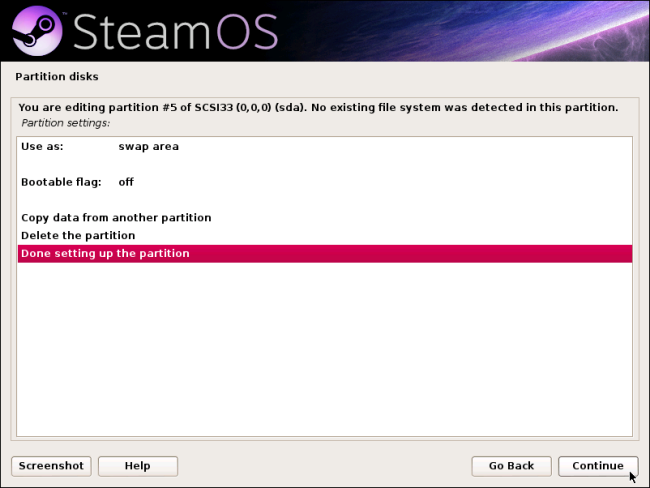Screen dimensions: 650x488
Task: Click empty space below the settings list
Action: [325, 348]
